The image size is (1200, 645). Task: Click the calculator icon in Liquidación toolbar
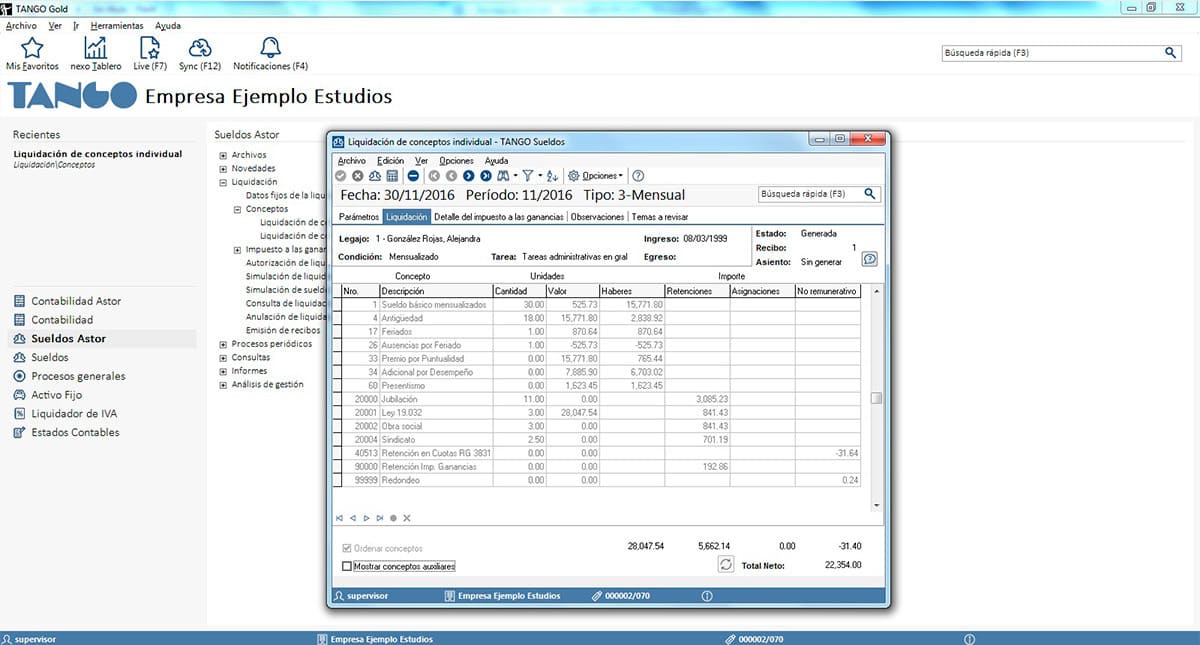coord(392,175)
